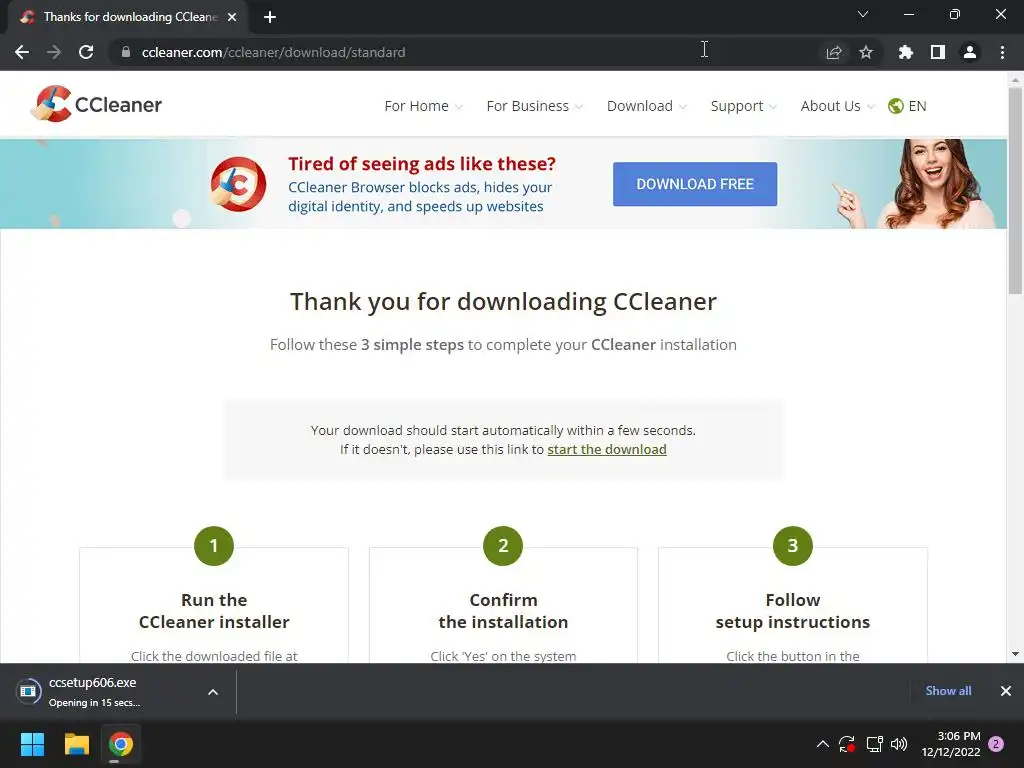
Task: Expand the For Business menu
Action: tap(535, 106)
